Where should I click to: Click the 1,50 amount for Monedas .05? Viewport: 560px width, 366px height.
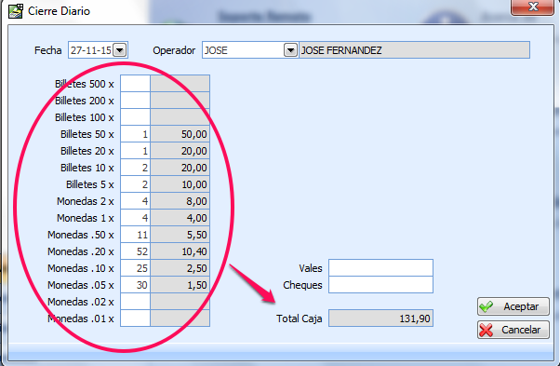(180, 285)
